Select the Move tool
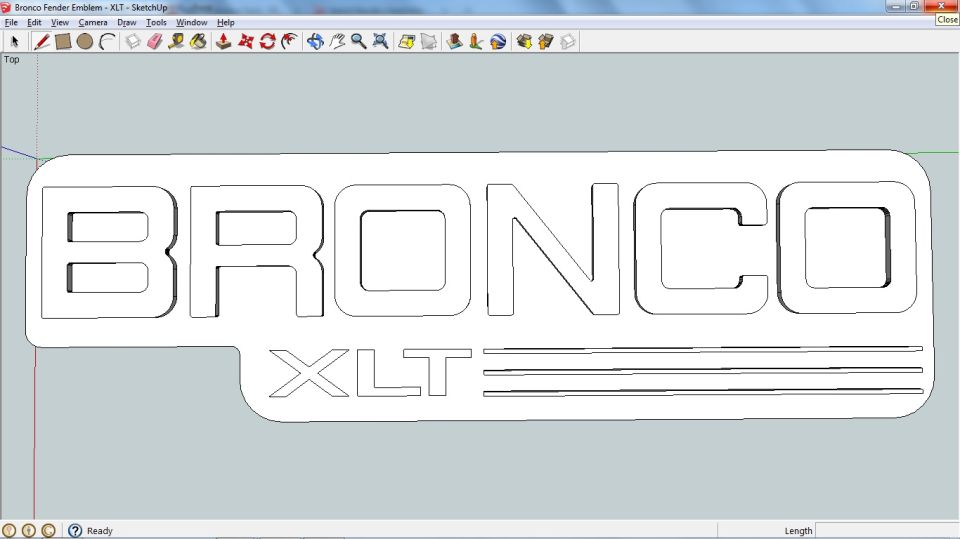The height and width of the screenshot is (539, 960). [x=246, y=42]
